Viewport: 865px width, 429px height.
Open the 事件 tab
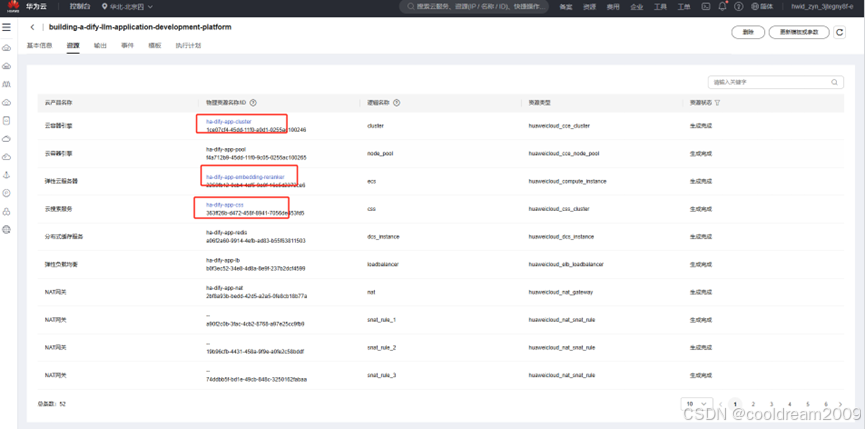click(127, 45)
